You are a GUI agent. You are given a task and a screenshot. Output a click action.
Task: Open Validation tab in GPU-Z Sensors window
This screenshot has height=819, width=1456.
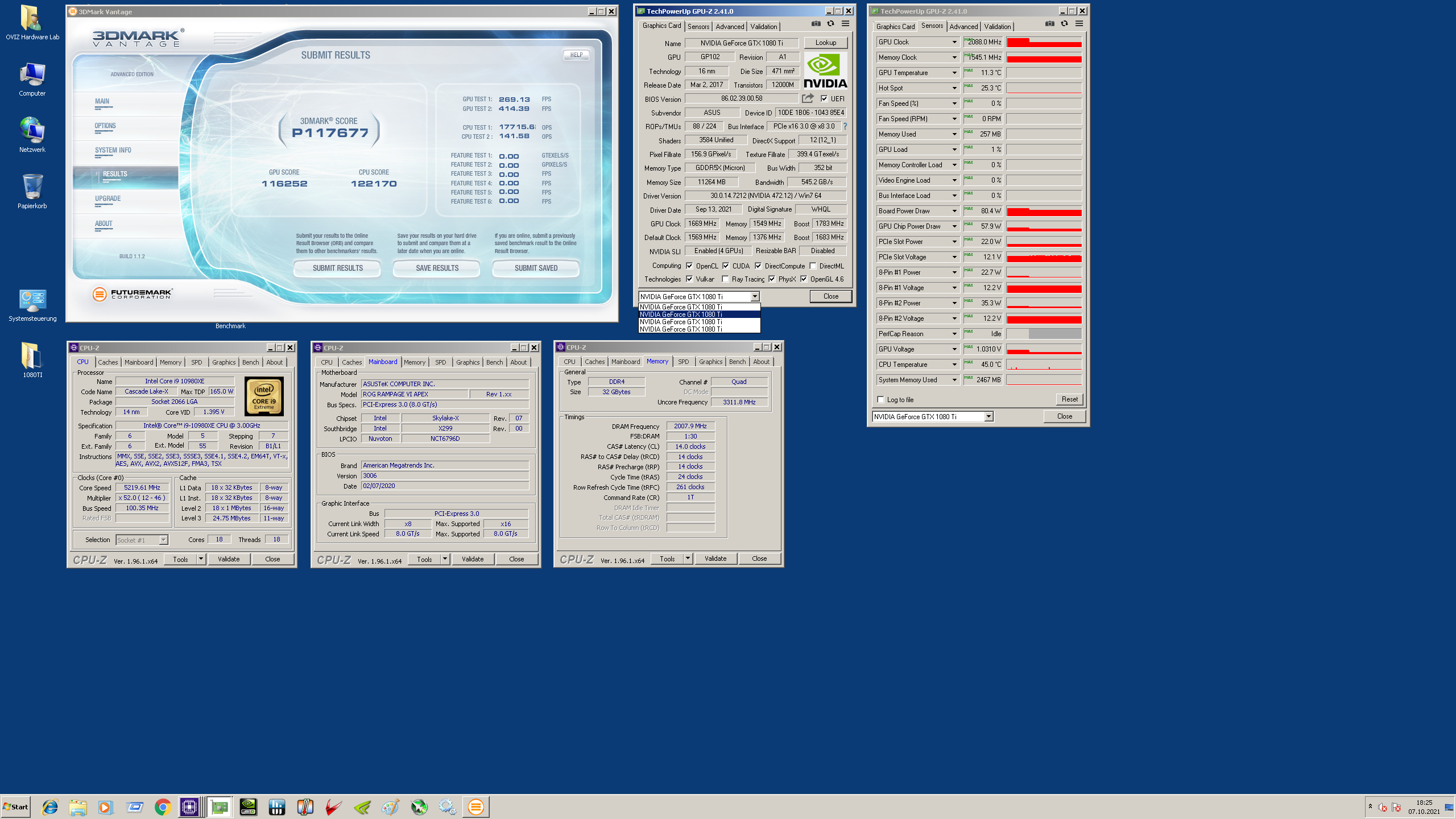coord(998,26)
